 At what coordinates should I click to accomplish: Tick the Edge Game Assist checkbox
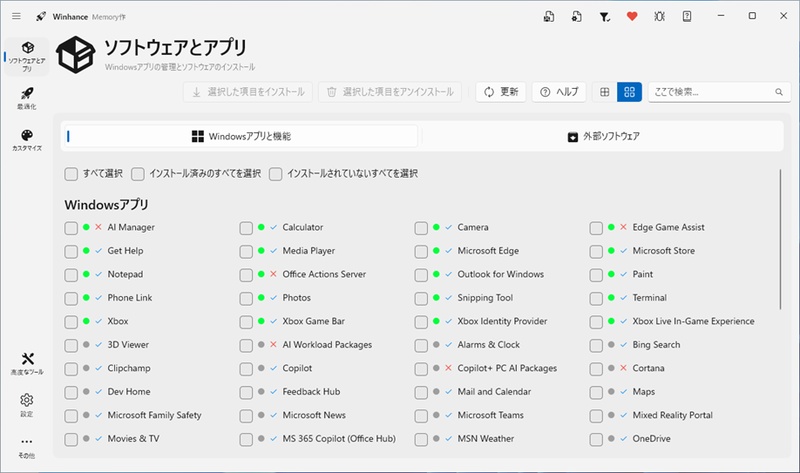[x=596, y=228]
